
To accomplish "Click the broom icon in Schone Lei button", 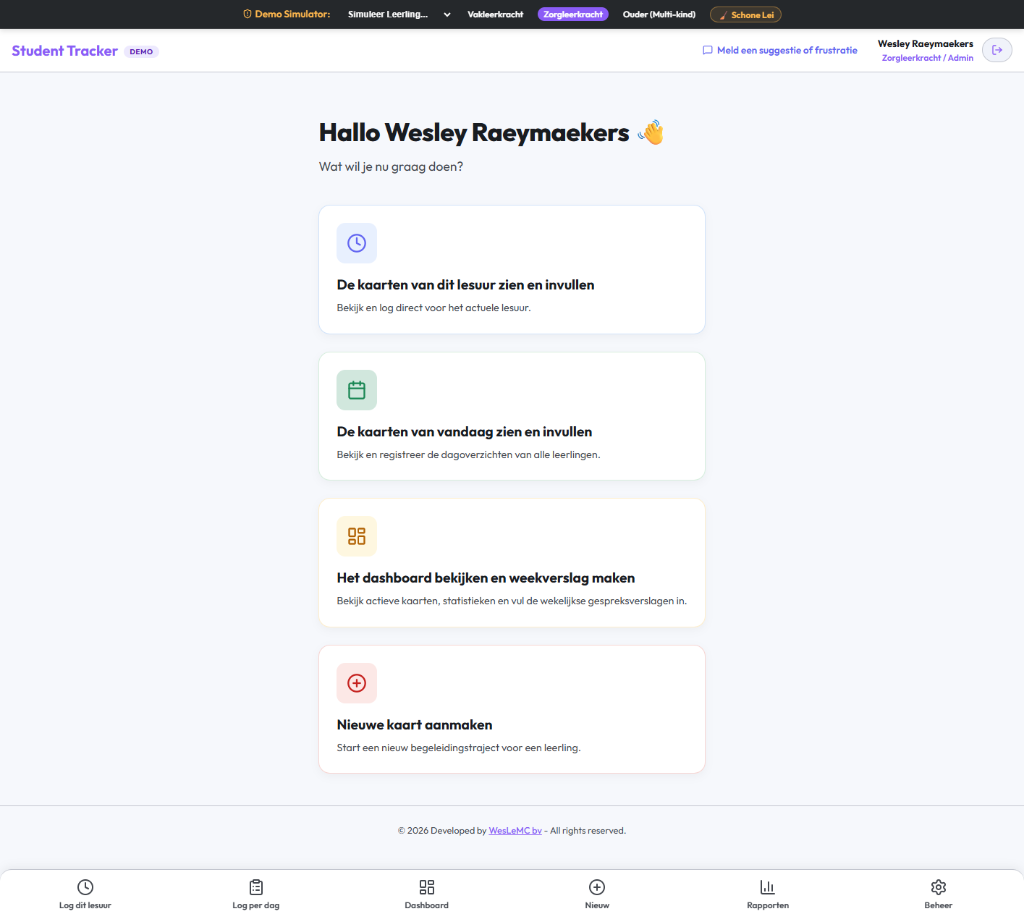I will (723, 15).
